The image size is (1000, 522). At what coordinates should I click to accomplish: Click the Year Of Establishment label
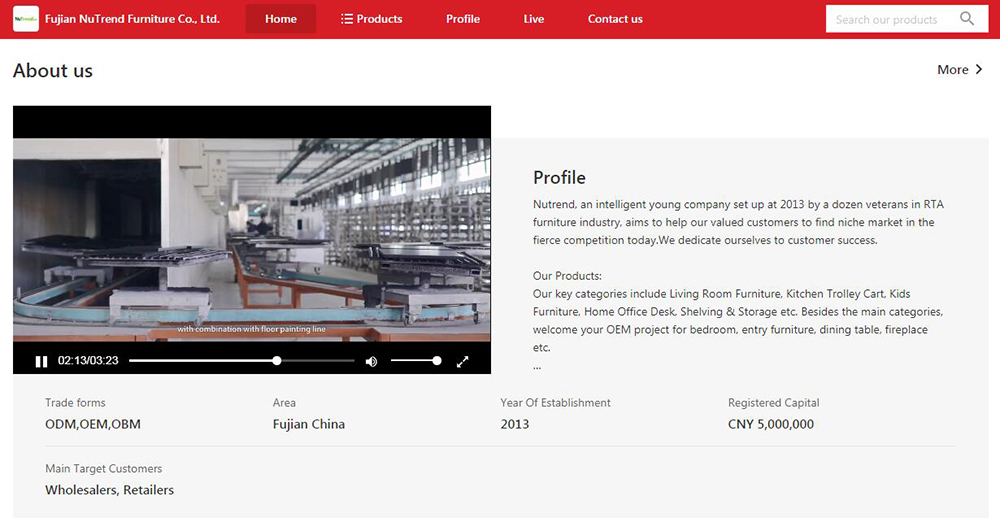tap(555, 403)
